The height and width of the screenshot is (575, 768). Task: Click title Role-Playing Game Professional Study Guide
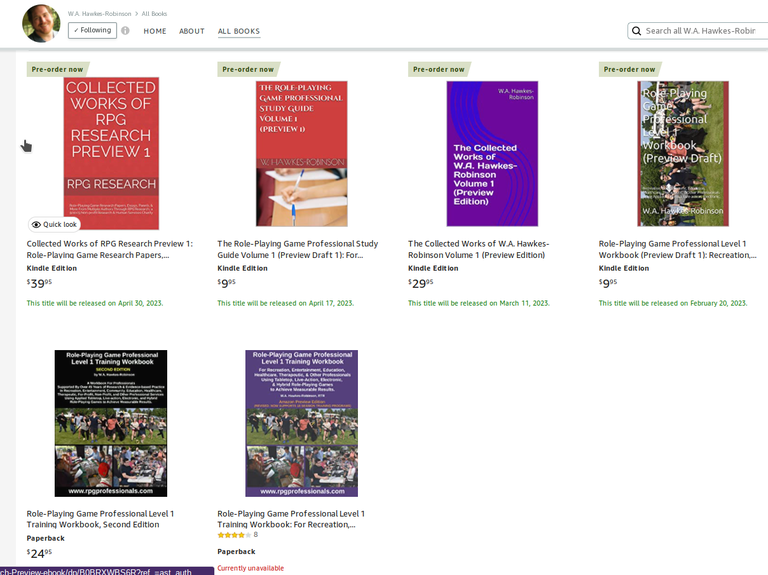(x=298, y=249)
